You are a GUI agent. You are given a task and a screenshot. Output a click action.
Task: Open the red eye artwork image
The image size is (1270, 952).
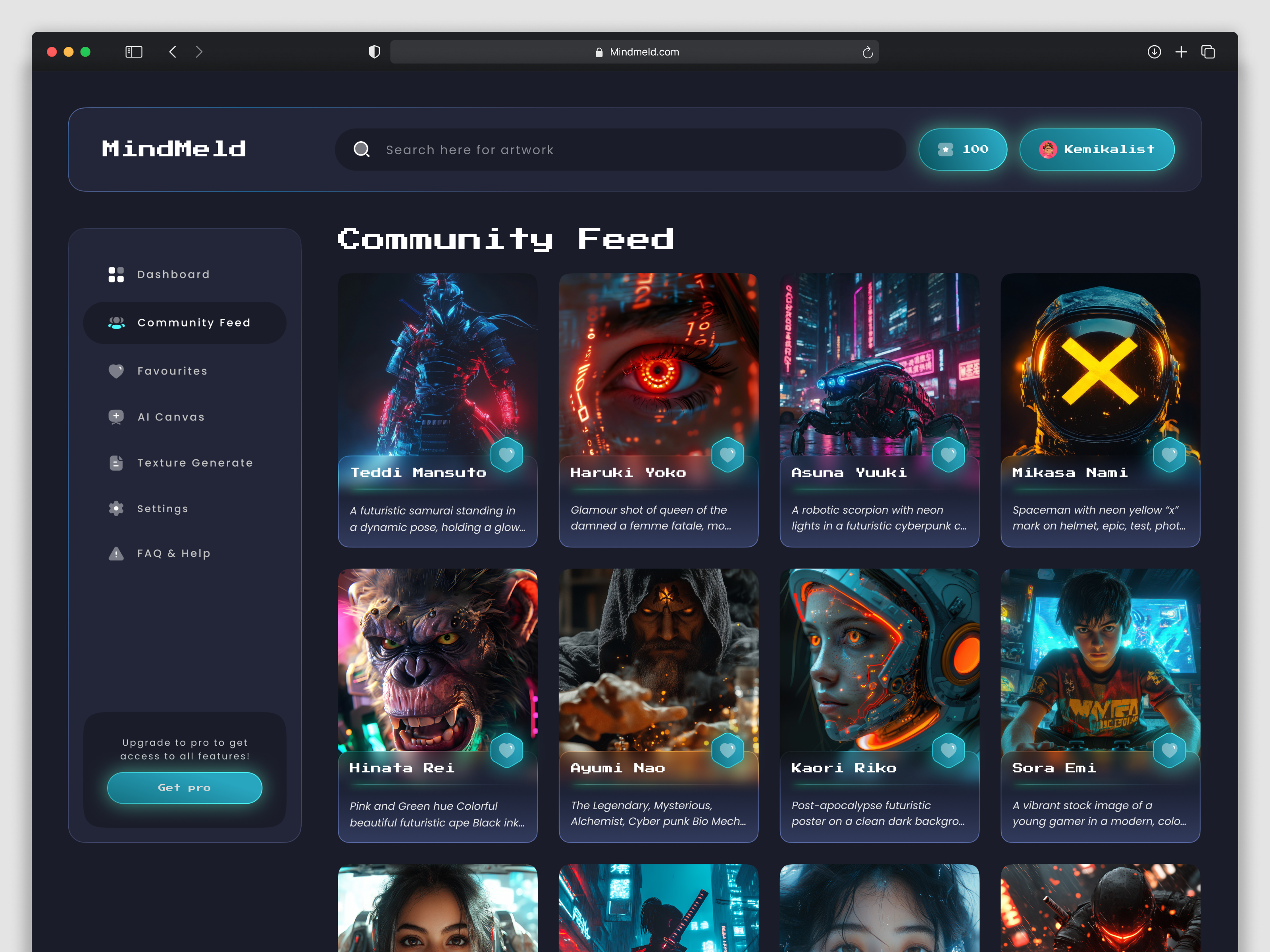pyautogui.click(x=658, y=365)
